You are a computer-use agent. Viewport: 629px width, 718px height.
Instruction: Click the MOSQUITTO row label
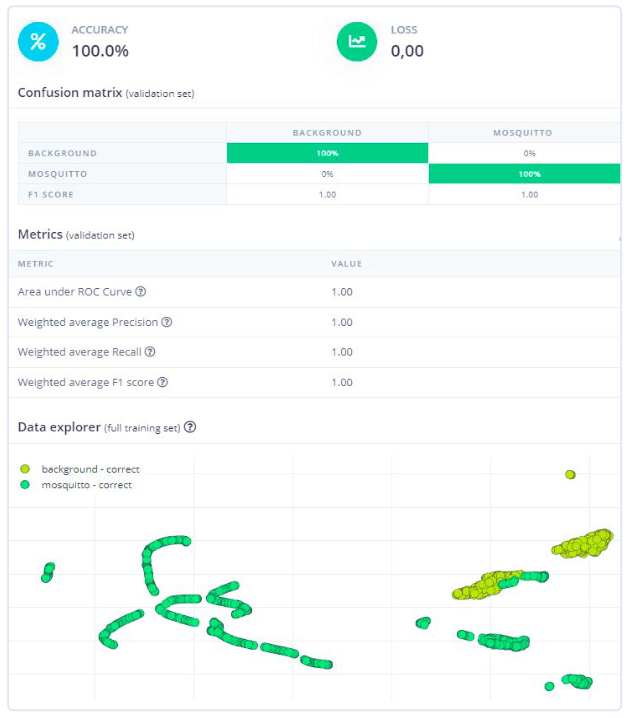coord(57,174)
